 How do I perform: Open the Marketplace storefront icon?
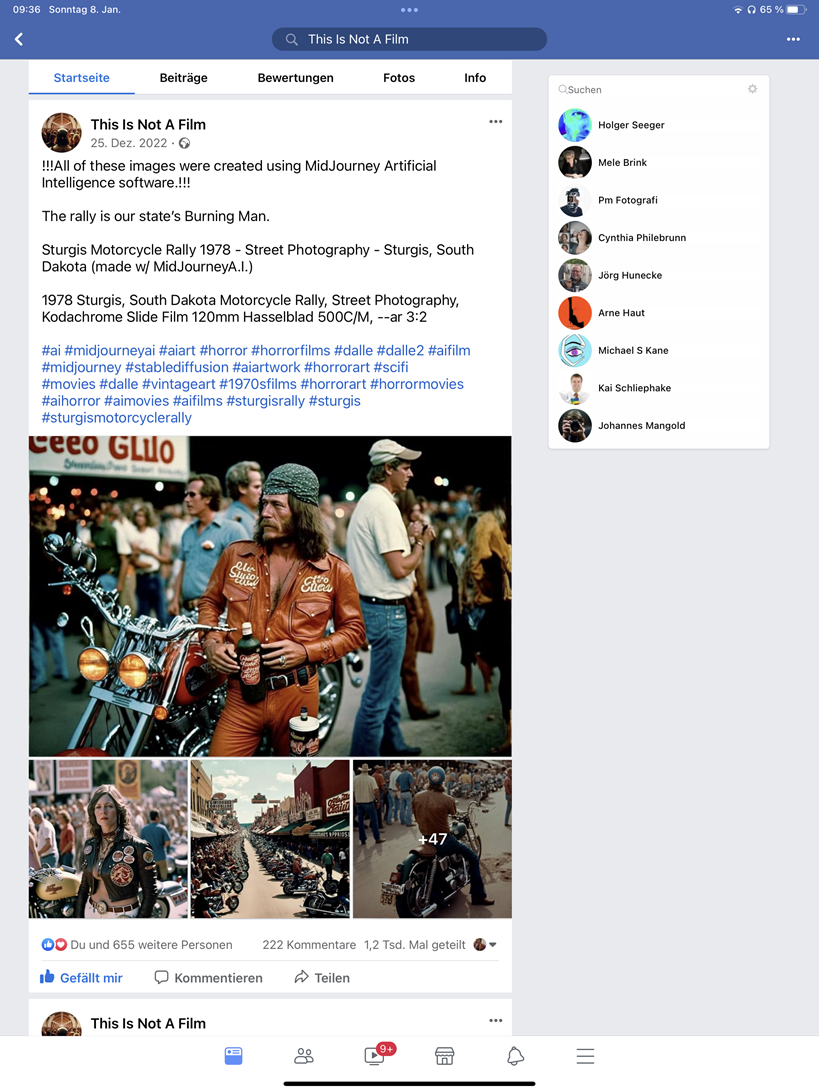(444, 1056)
